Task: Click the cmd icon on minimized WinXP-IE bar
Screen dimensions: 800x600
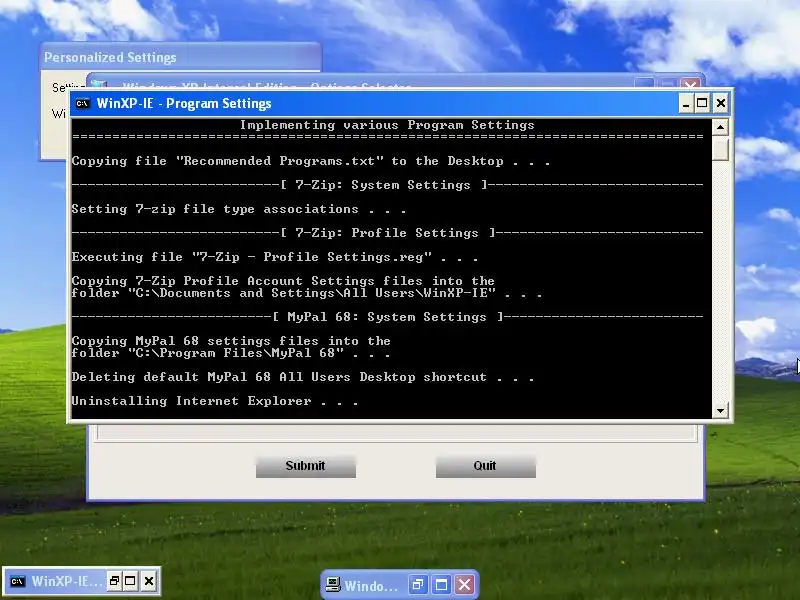Action: [17, 581]
